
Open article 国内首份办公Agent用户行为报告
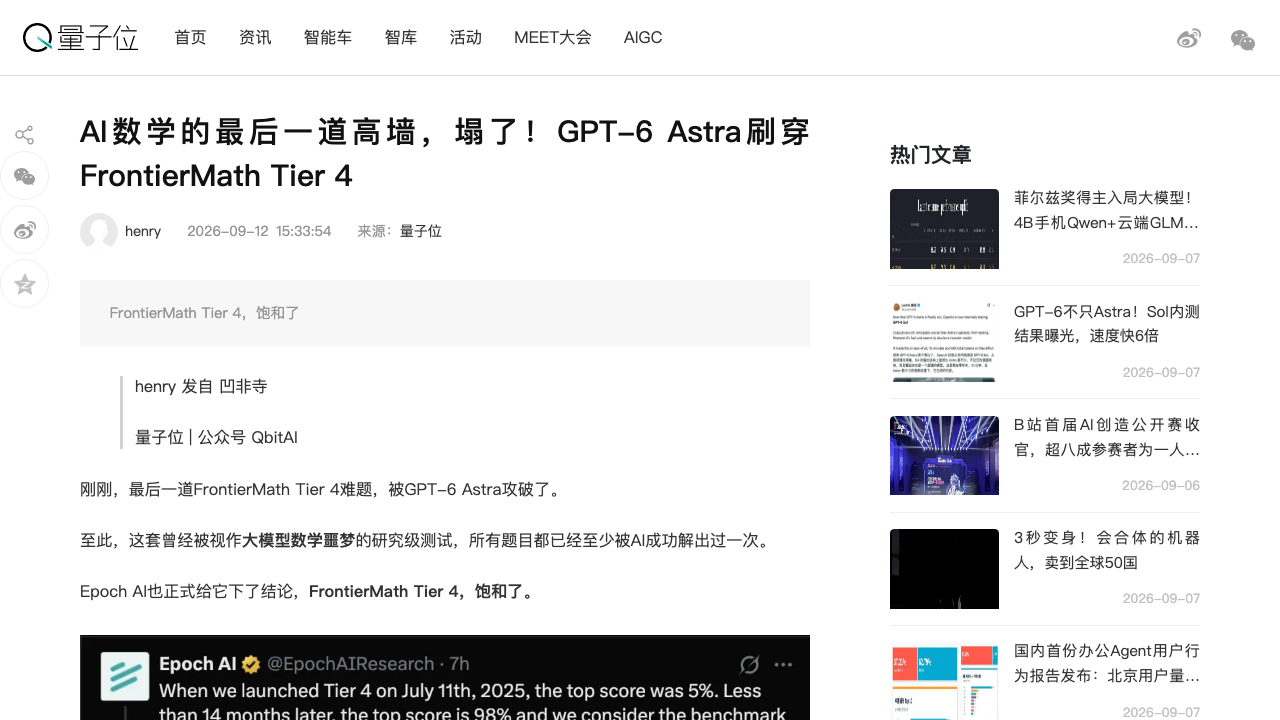pyautogui.click(x=1107, y=663)
